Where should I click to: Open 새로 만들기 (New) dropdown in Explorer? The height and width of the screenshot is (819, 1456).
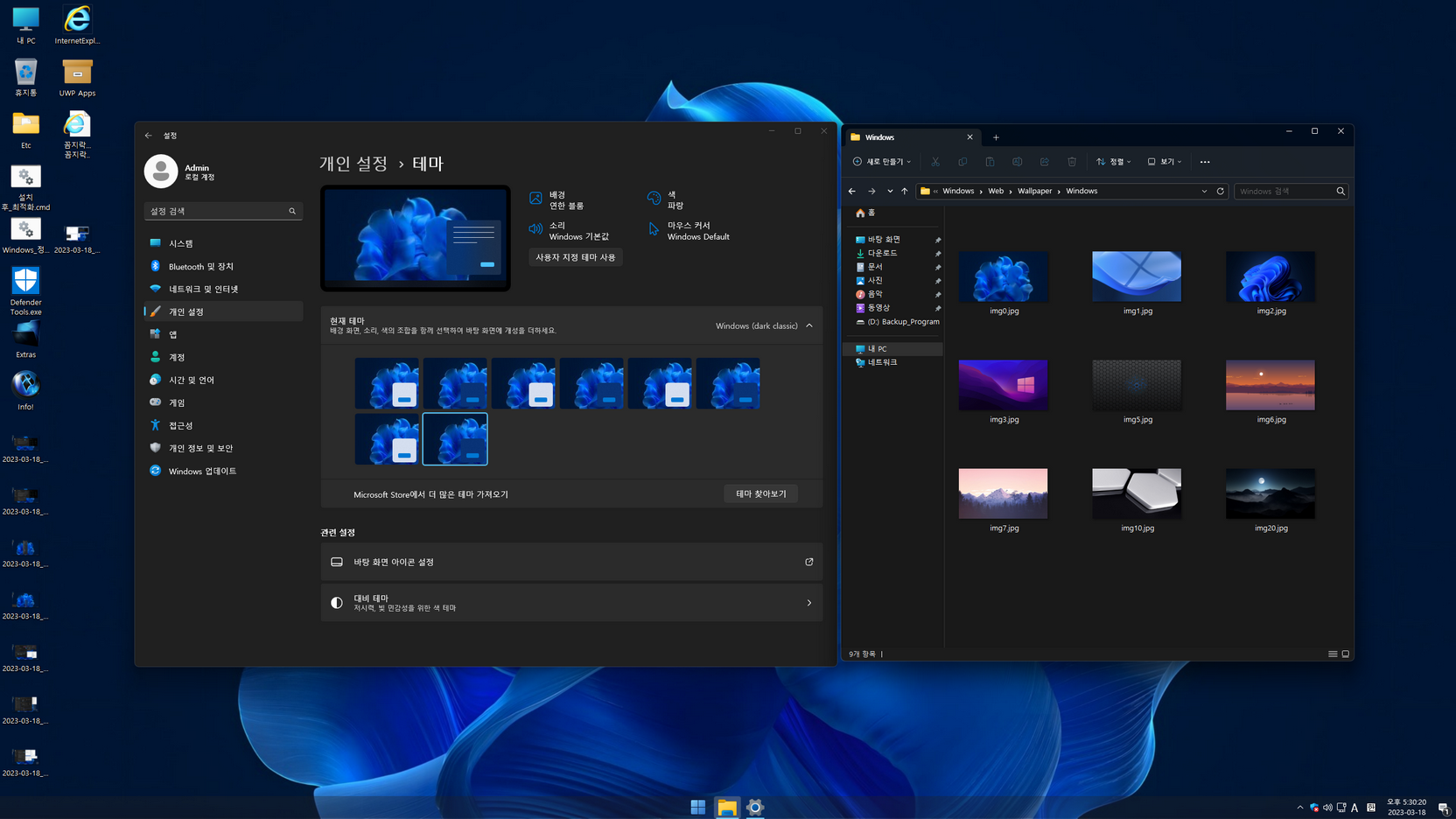(x=882, y=162)
